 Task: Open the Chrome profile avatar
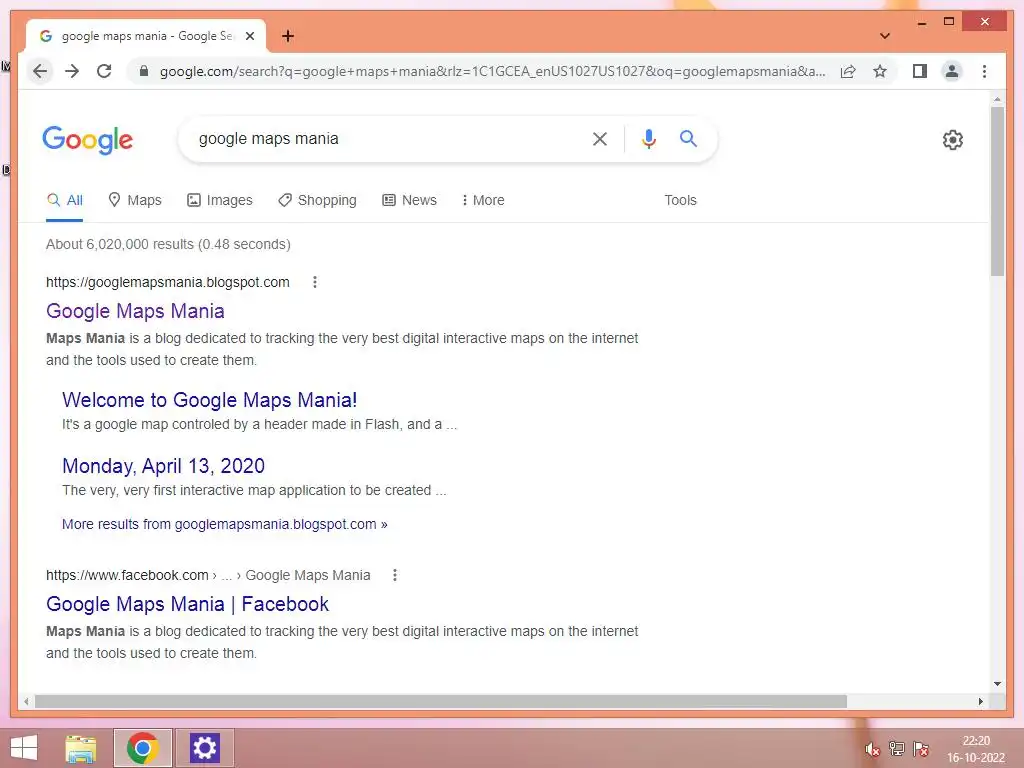(x=952, y=71)
